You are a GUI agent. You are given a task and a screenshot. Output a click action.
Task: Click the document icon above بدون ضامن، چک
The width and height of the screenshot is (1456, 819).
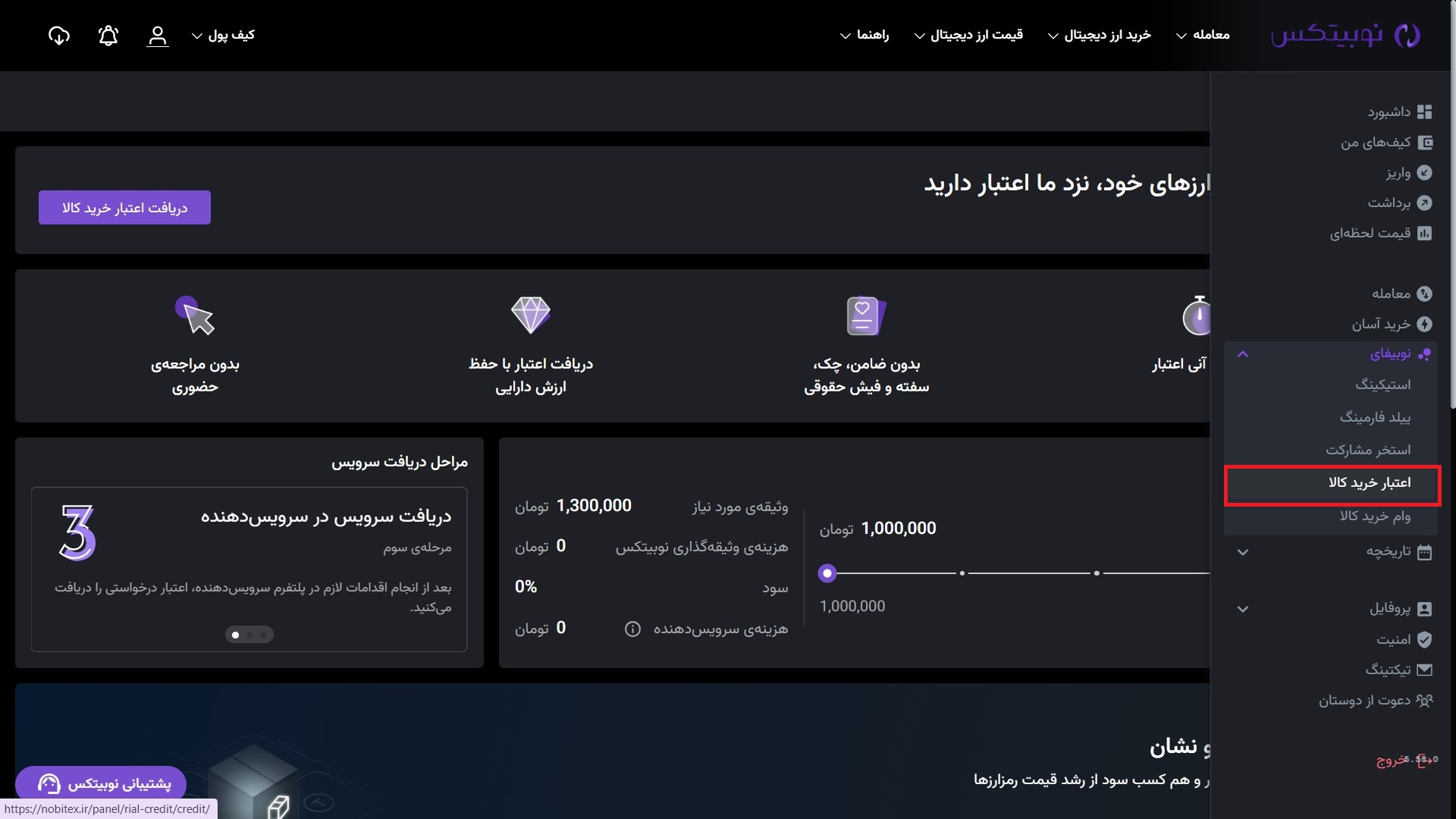(866, 315)
